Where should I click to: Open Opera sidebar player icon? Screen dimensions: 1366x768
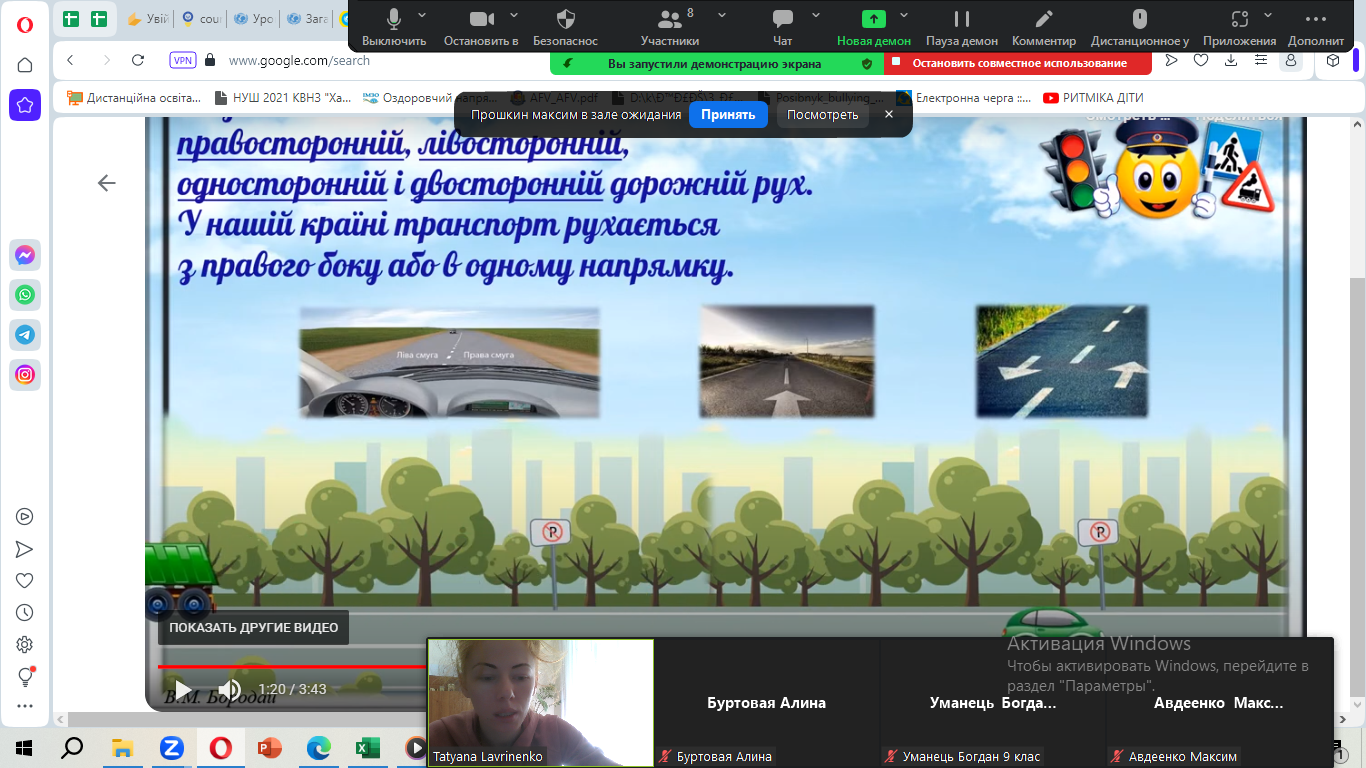[x=25, y=517]
